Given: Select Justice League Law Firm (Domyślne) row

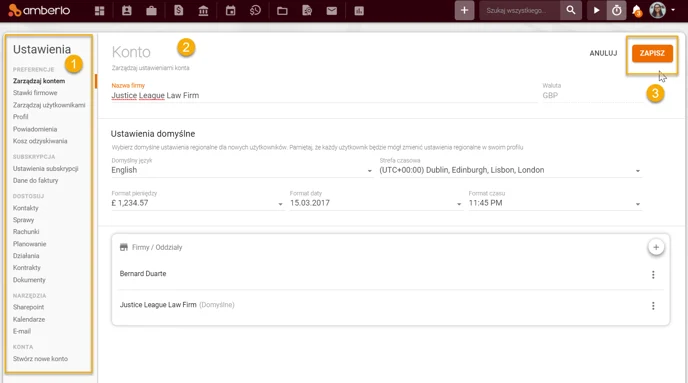Looking at the screenshot, I should [x=391, y=305].
